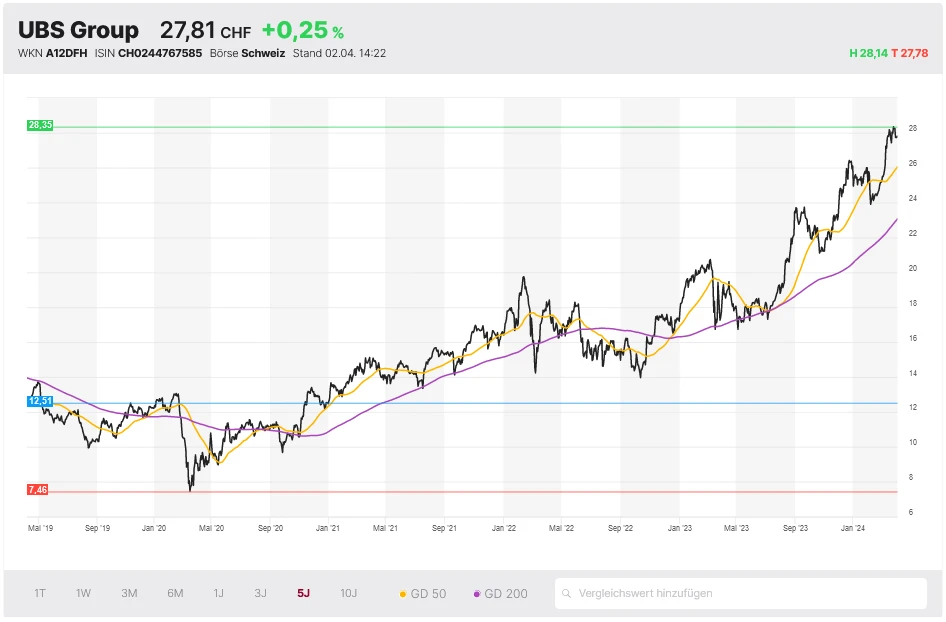Click the active 5J range tab
946x622 pixels.
tap(303, 593)
